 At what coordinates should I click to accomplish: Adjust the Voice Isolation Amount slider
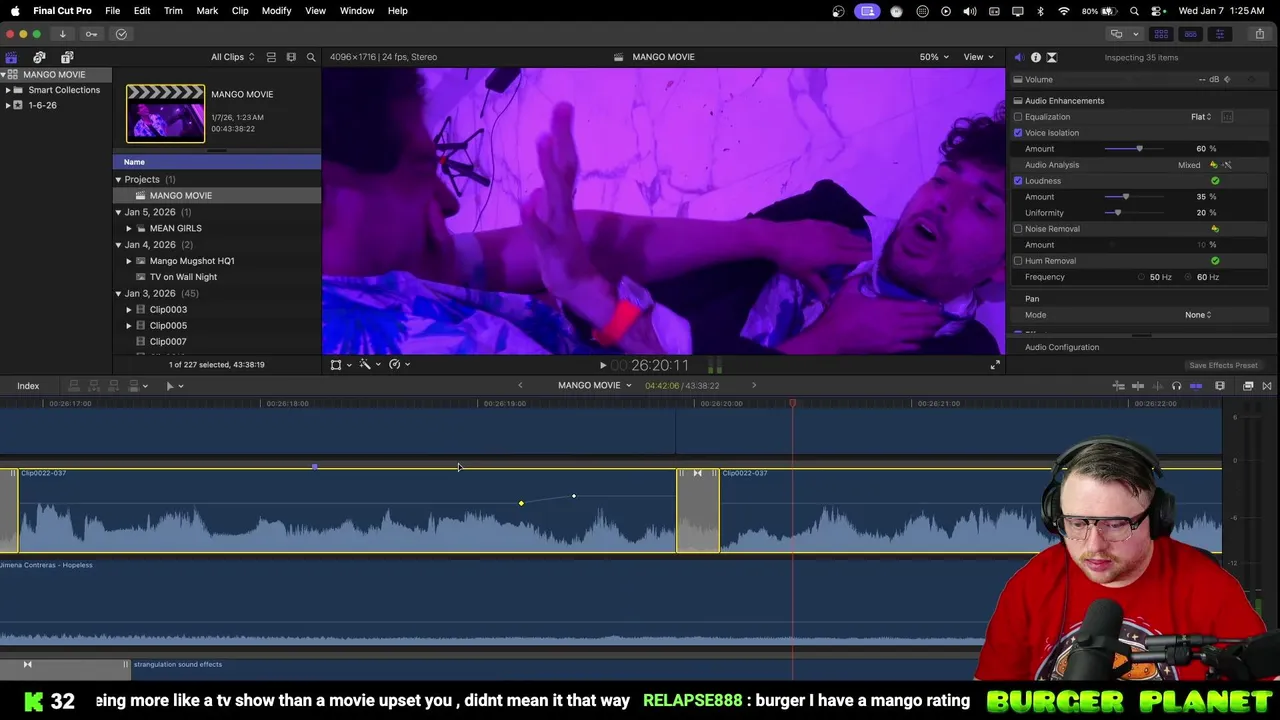[x=1139, y=149]
